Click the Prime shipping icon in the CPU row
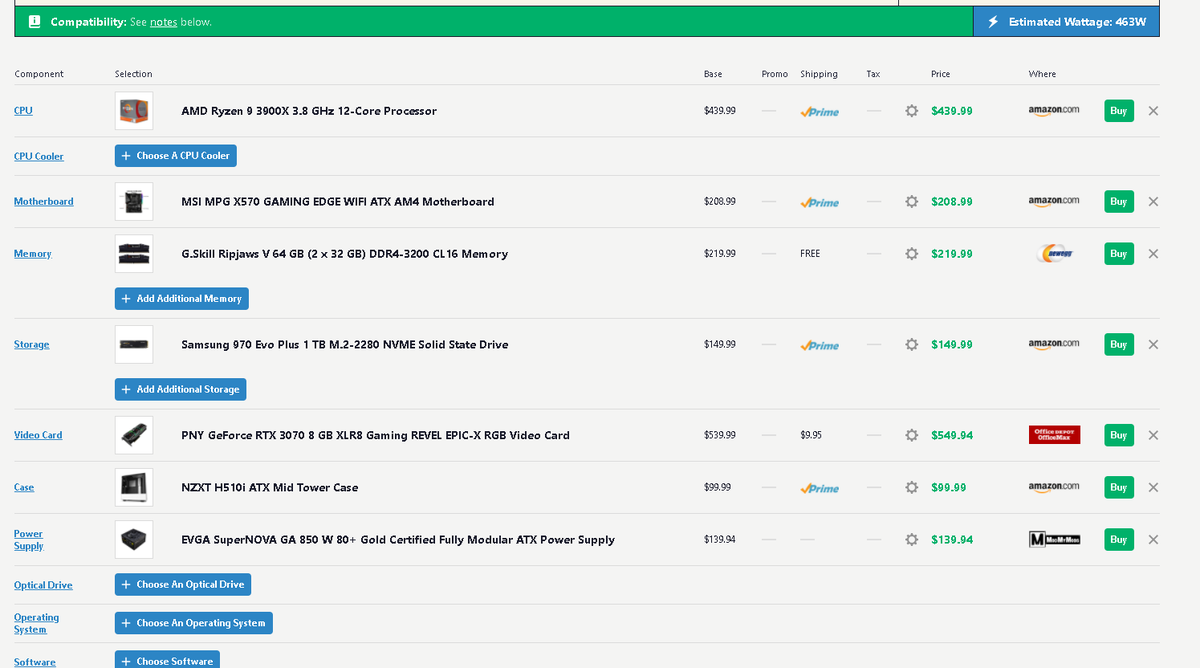 [820, 112]
